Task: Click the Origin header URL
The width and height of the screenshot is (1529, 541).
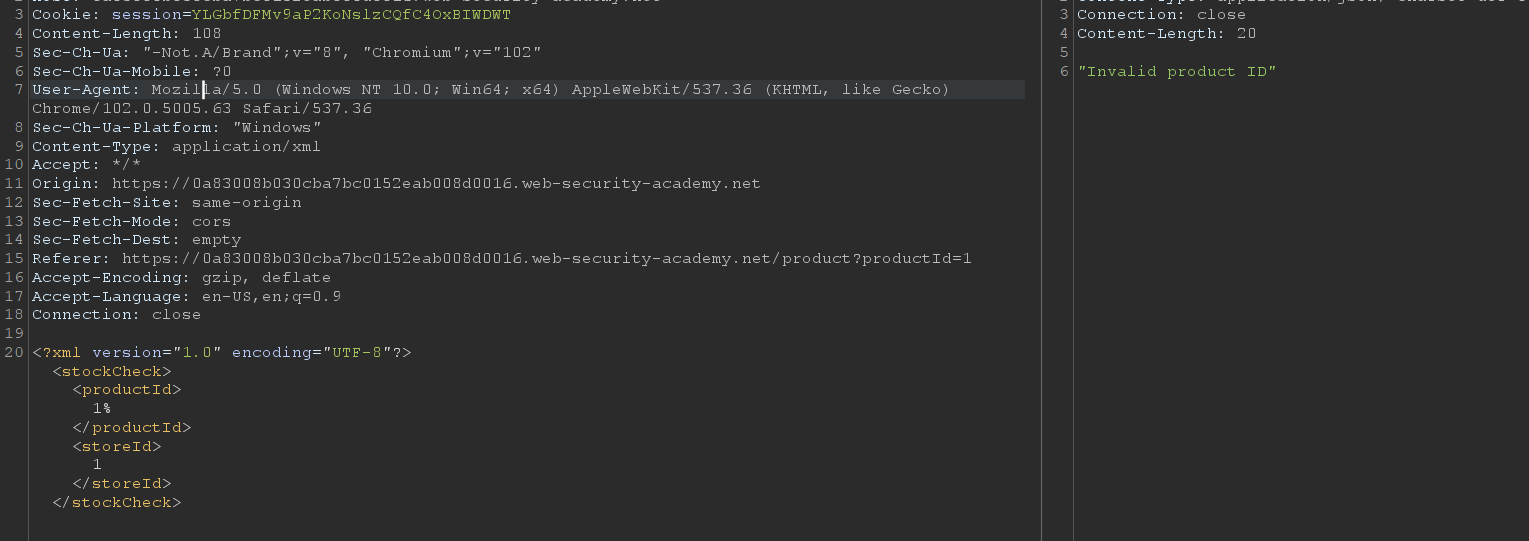Action: pyautogui.click(x=436, y=184)
